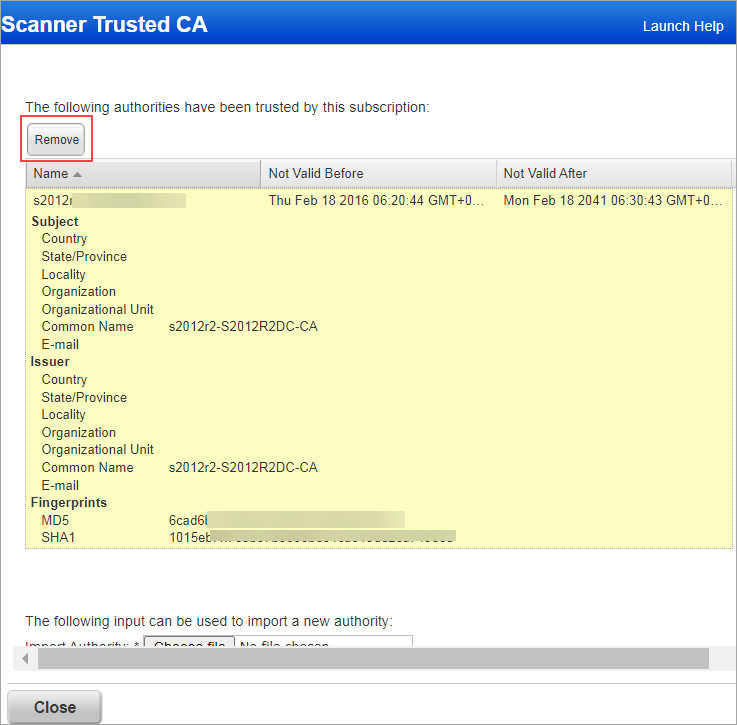Click Issuer Organizational Unit label
The image size is (737, 725).
[x=97, y=449]
